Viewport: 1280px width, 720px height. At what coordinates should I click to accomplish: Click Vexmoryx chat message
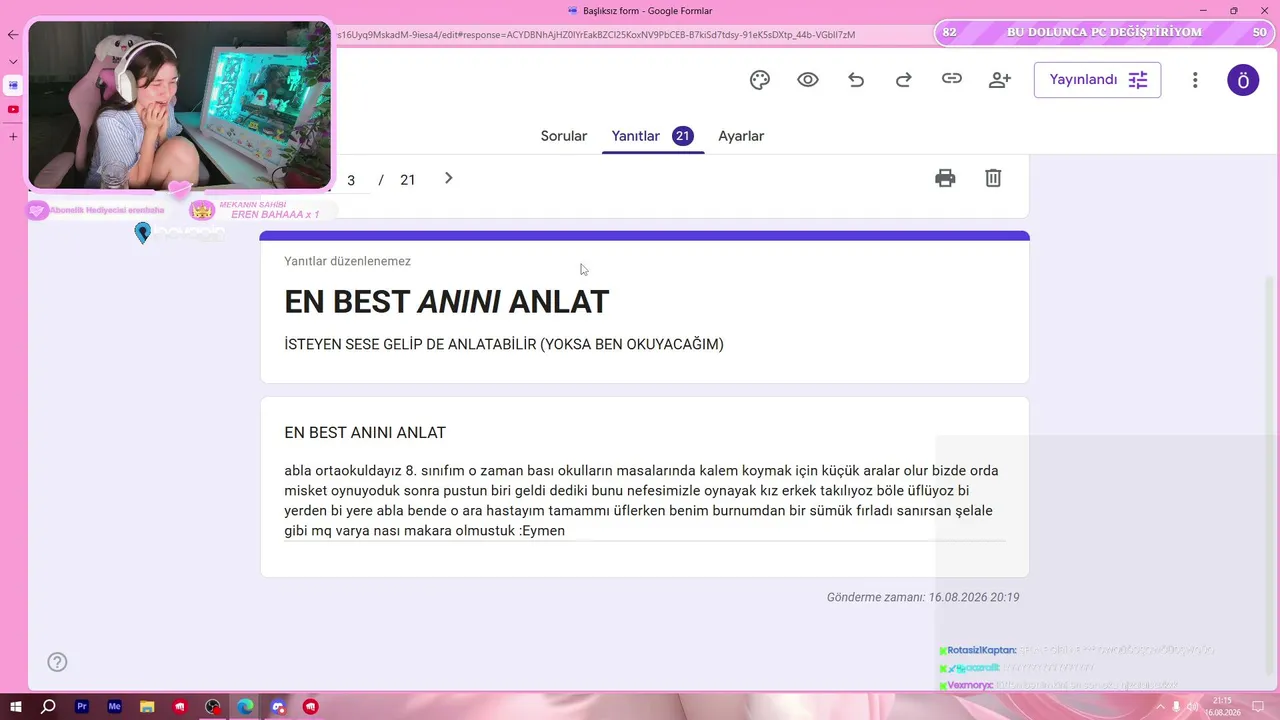[1058, 685]
